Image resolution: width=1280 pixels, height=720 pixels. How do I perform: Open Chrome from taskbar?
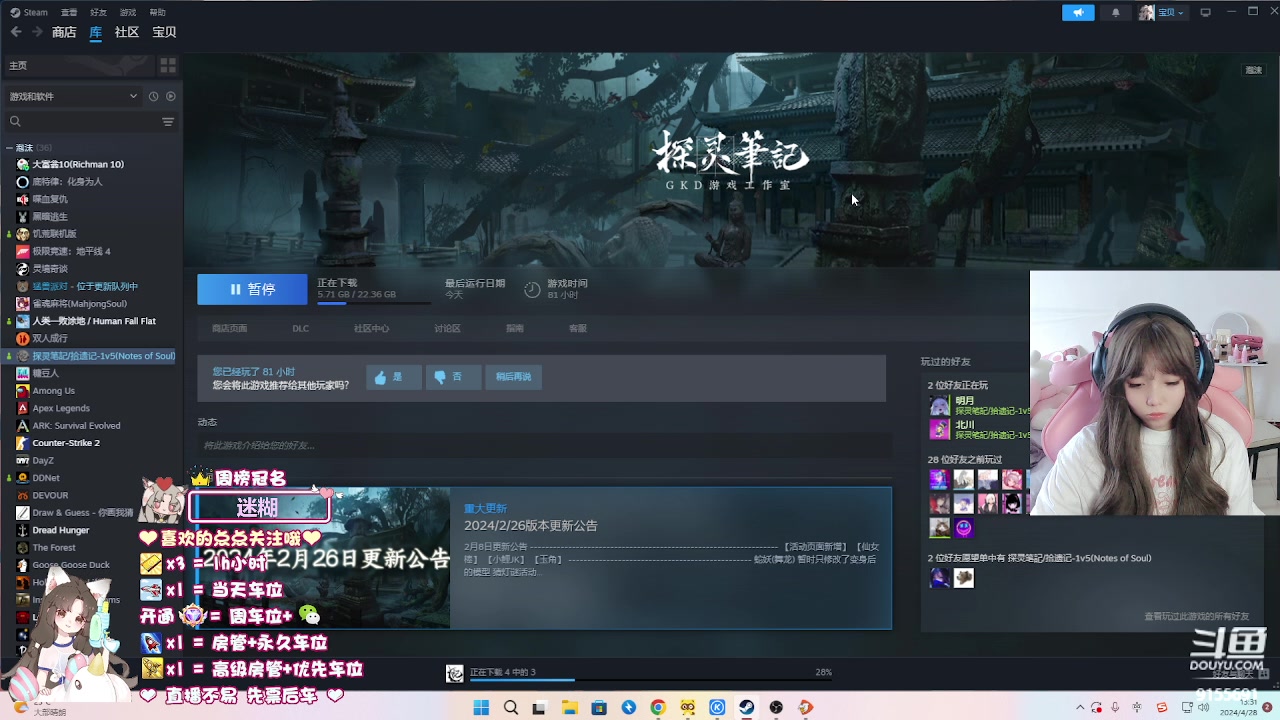tap(657, 707)
